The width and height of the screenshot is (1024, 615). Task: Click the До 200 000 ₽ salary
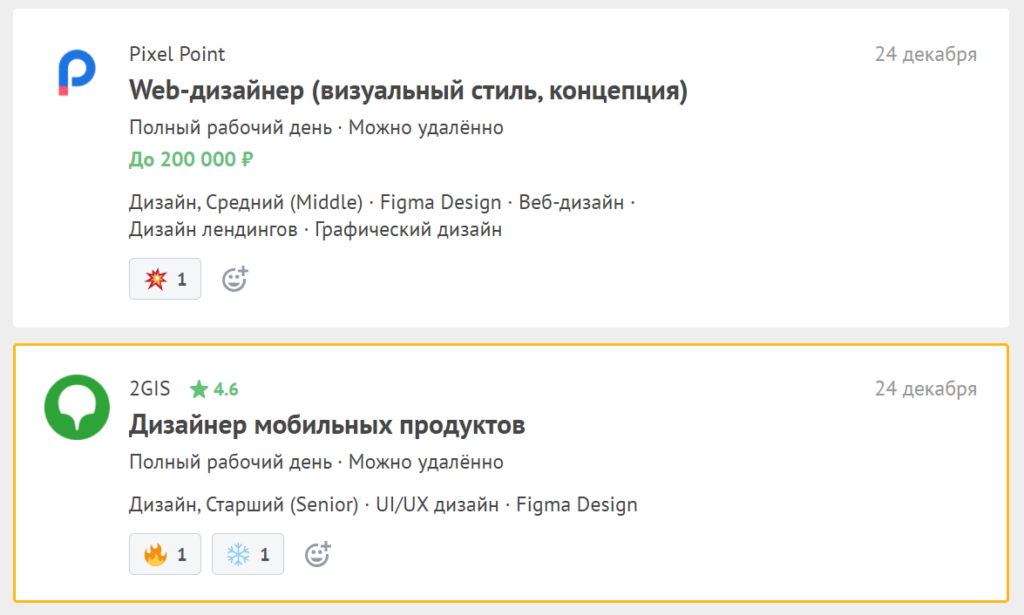coord(191,159)
